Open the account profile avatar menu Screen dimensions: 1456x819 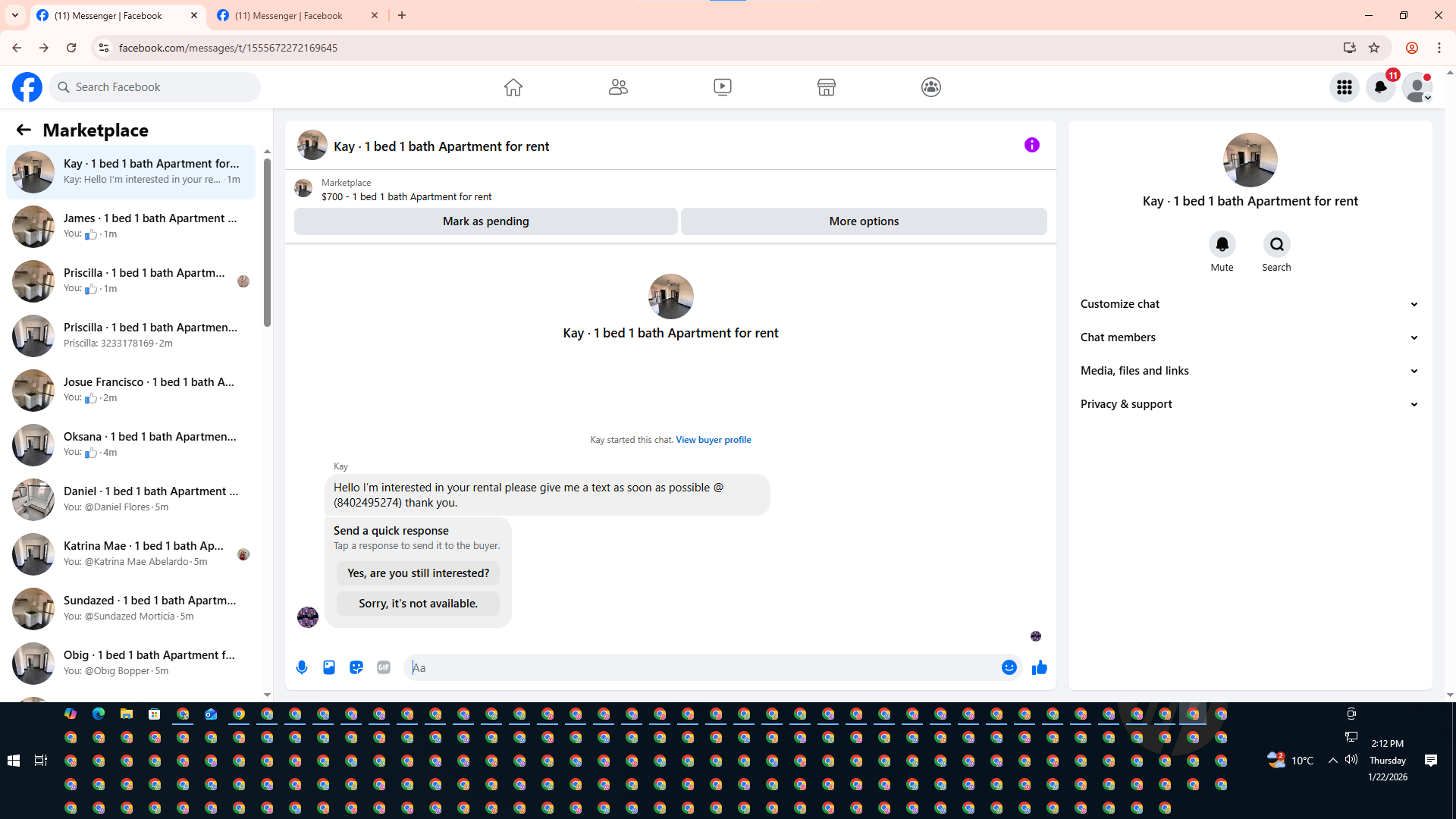point(1417,87)
